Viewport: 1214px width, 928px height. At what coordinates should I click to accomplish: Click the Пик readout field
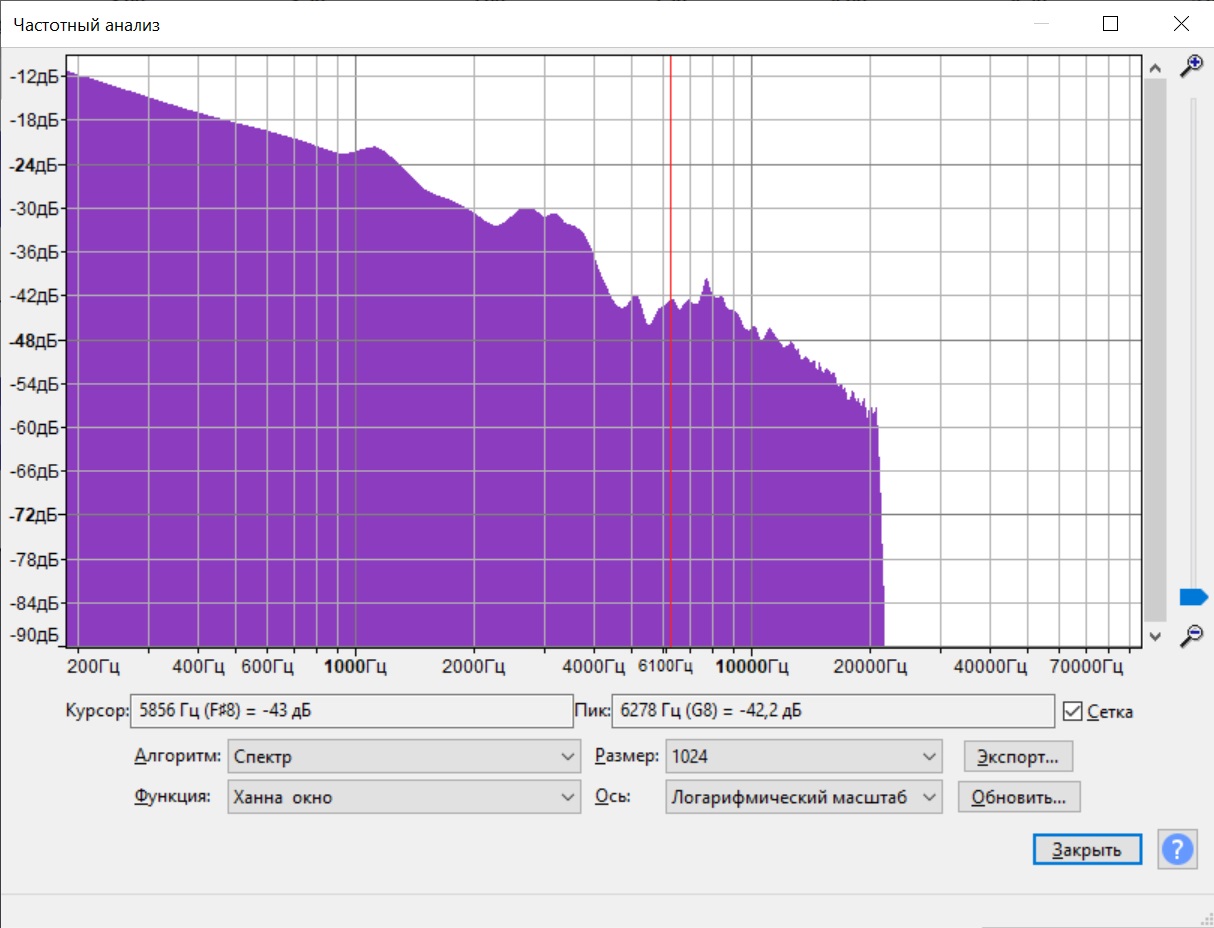(x=833, y=712)
